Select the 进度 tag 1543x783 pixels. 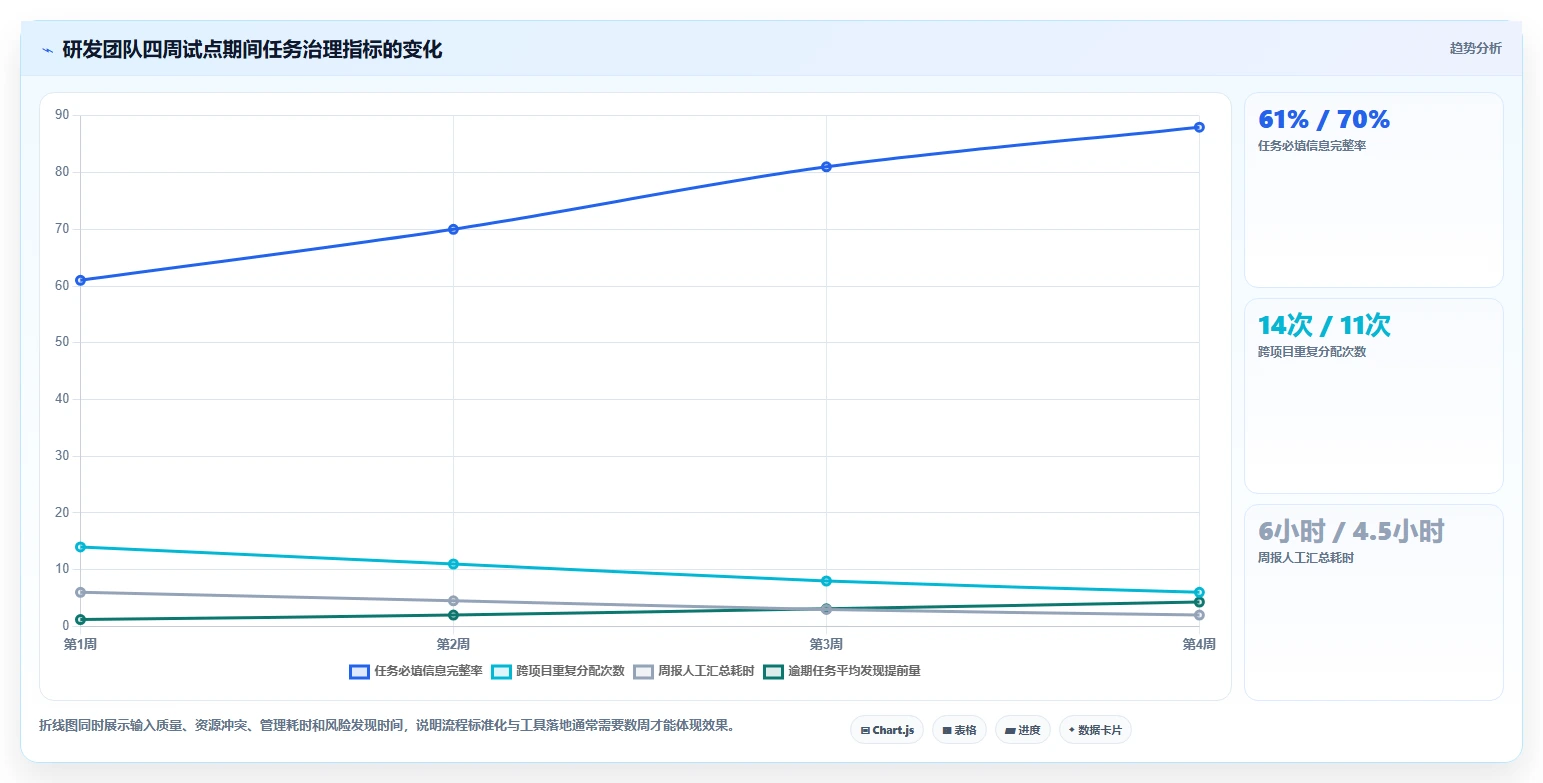point(1022,730)
